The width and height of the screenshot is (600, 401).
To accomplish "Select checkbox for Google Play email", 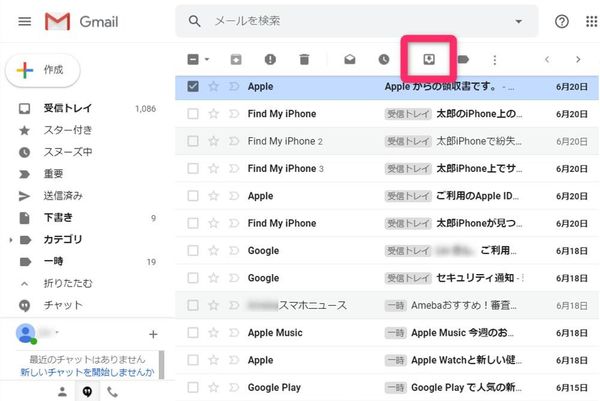I will coord(193,387).
